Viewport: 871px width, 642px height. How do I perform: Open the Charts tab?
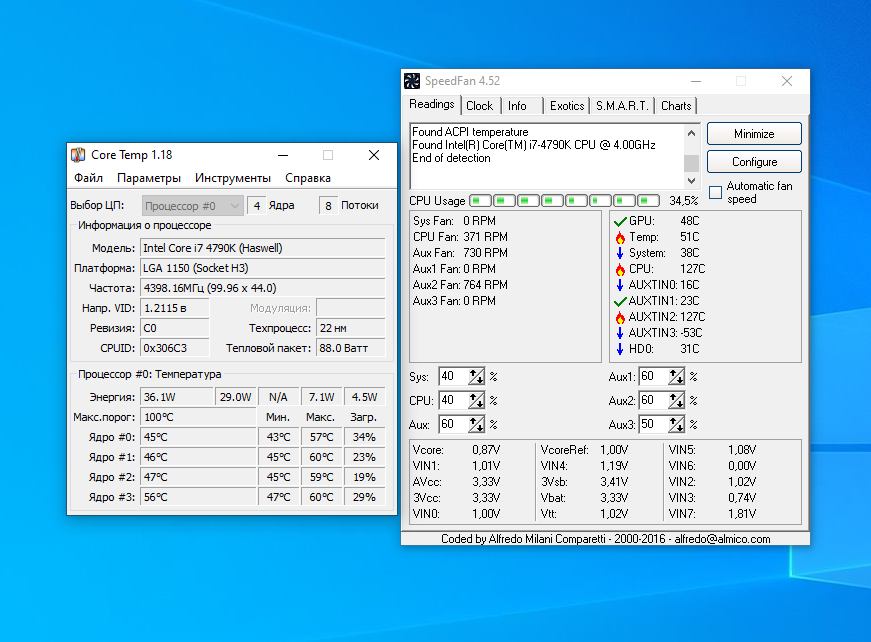(x=676, y=106)
